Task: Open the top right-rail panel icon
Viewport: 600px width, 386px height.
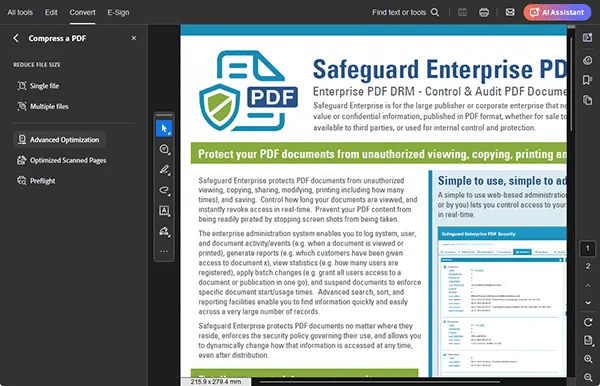Action: pyautogui.click(x=587, y=37)
